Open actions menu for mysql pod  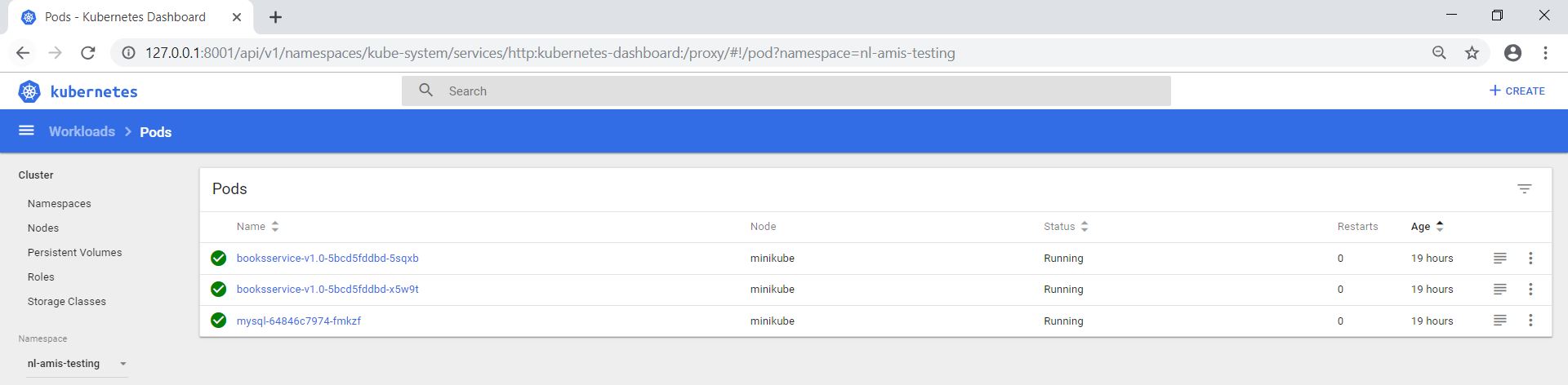tap(1530, 321)
